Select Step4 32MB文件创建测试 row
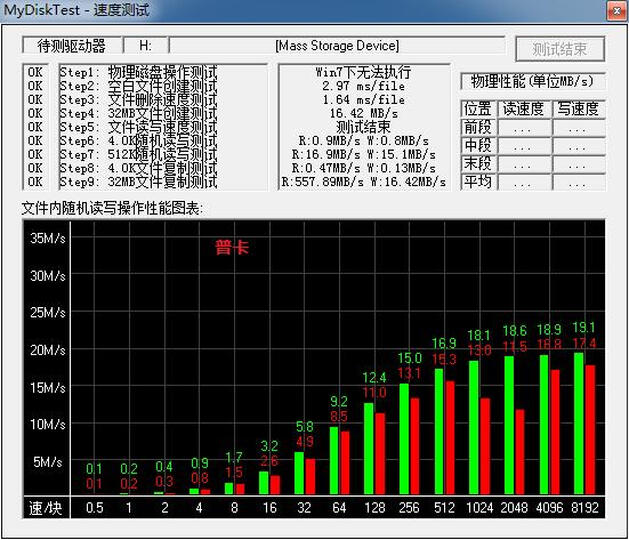This screenshot has width=629, height=540. click(138, 114)
